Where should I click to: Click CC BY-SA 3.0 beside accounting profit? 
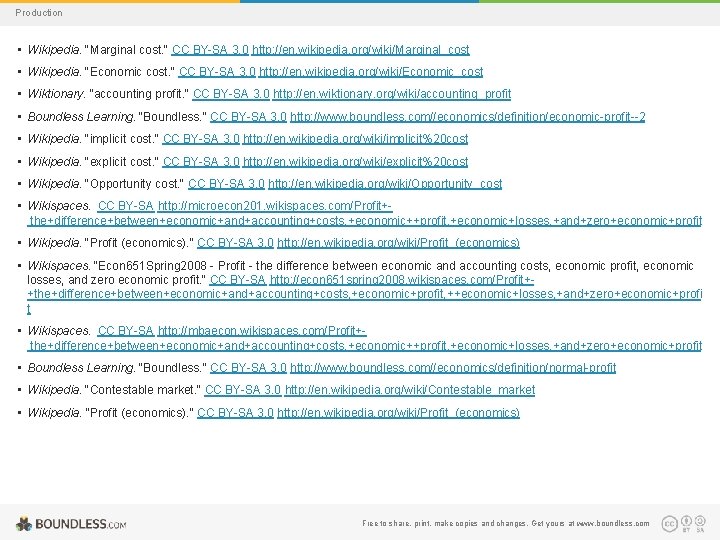point(231,94)
